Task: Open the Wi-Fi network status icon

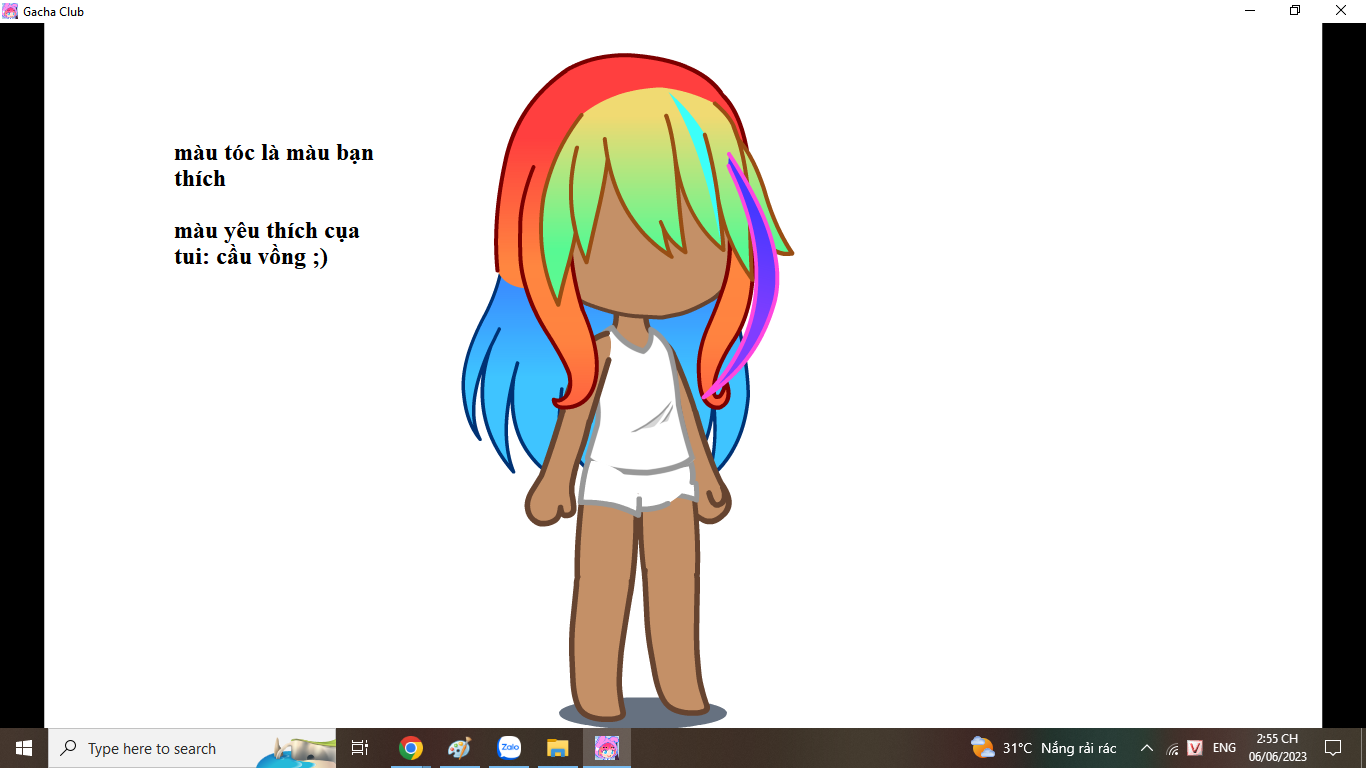Action: pyautogui.click(x=1172, y=748)
